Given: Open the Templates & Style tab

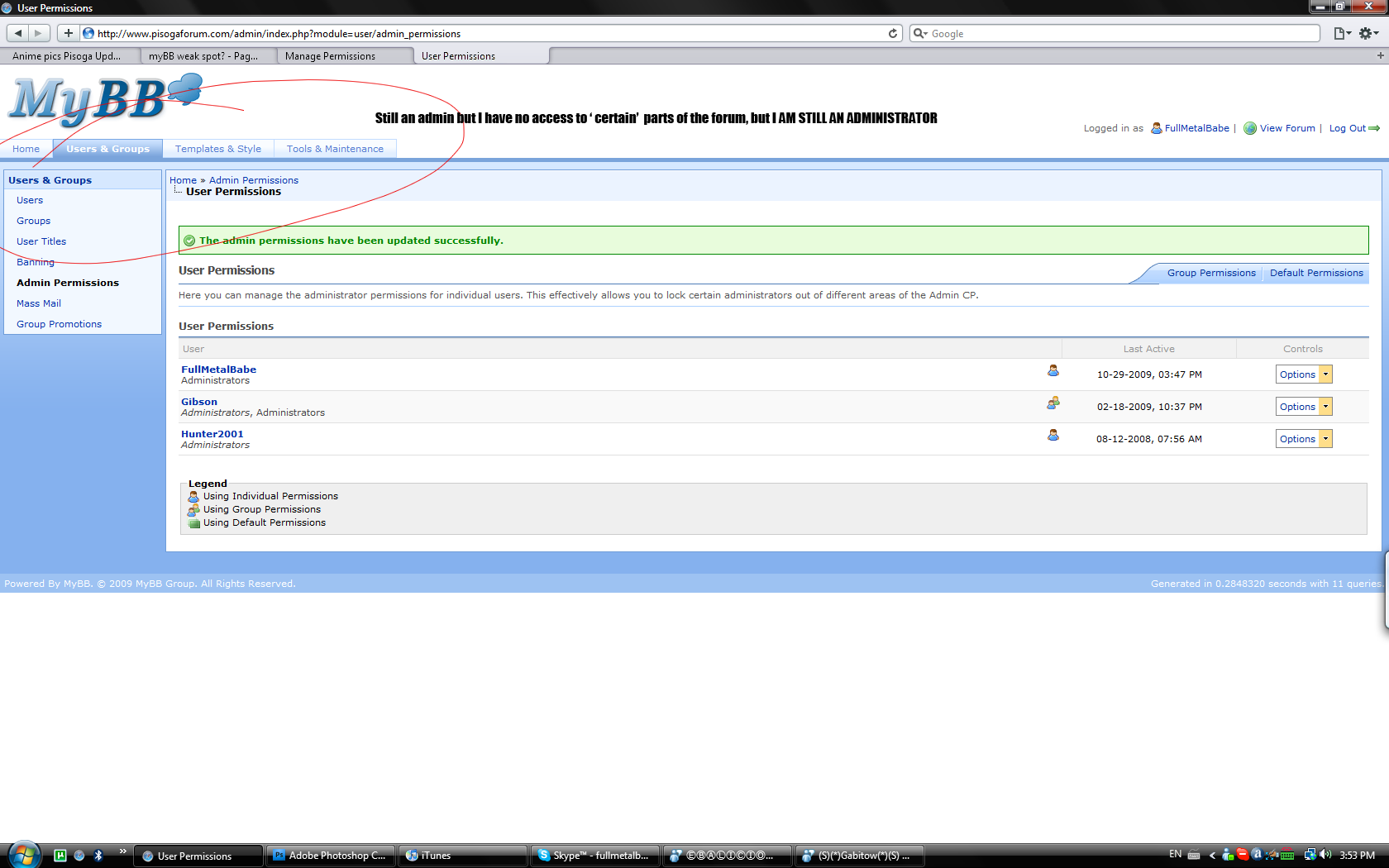Looking at the screenshot, I should (218, 149).
